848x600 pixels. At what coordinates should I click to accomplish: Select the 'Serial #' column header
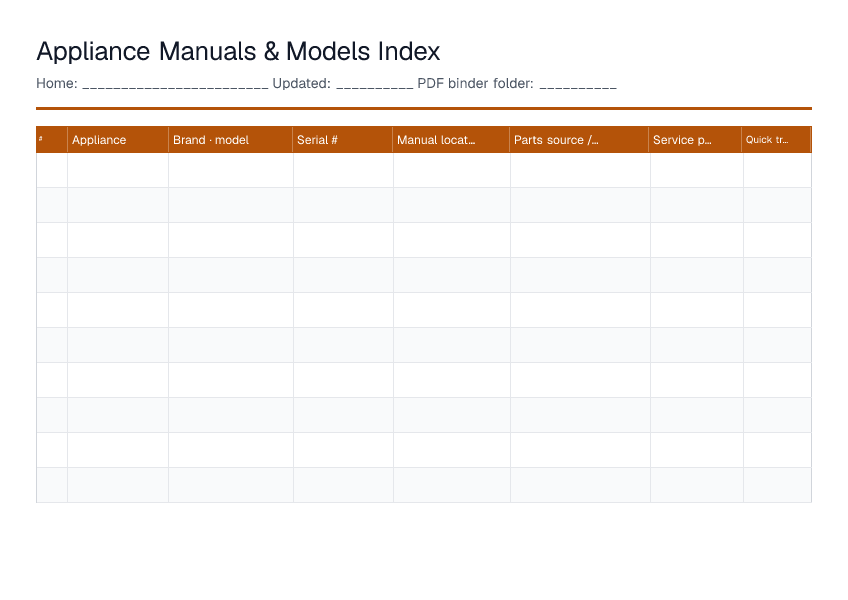click(x=343, y=140)
